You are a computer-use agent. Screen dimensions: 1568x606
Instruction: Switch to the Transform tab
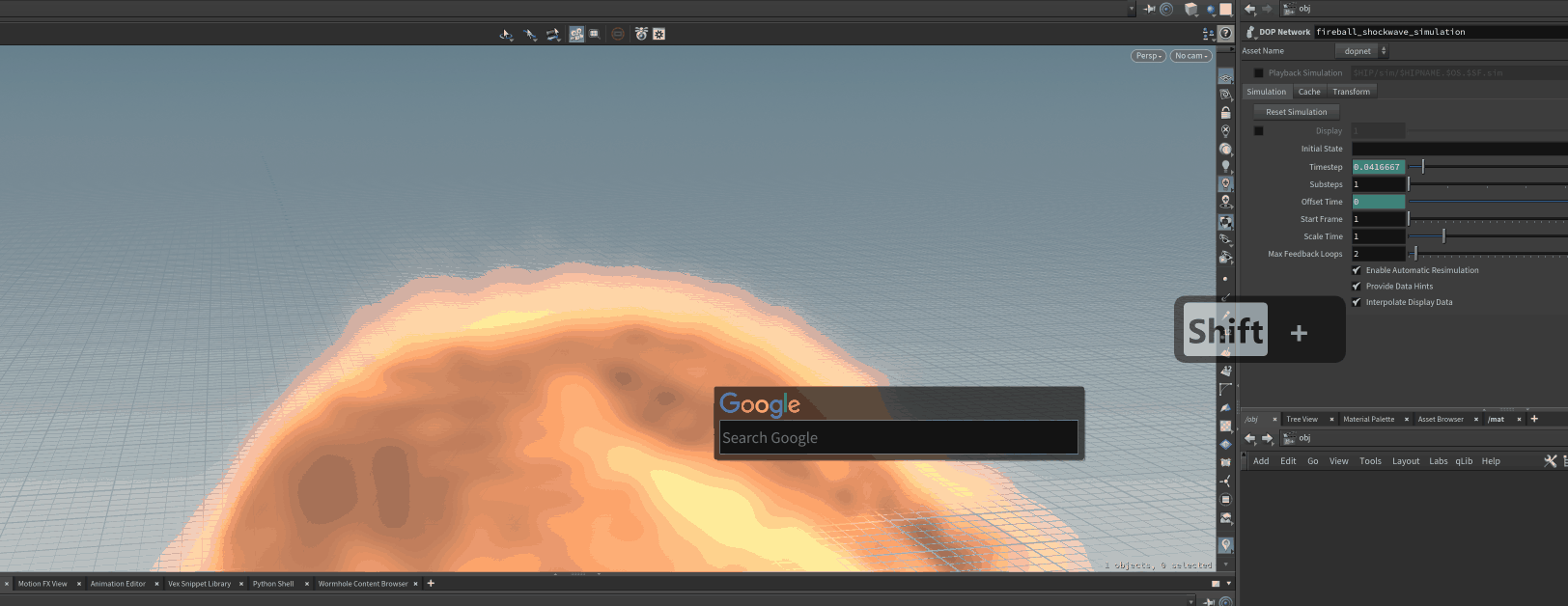tap(1351, 92)
